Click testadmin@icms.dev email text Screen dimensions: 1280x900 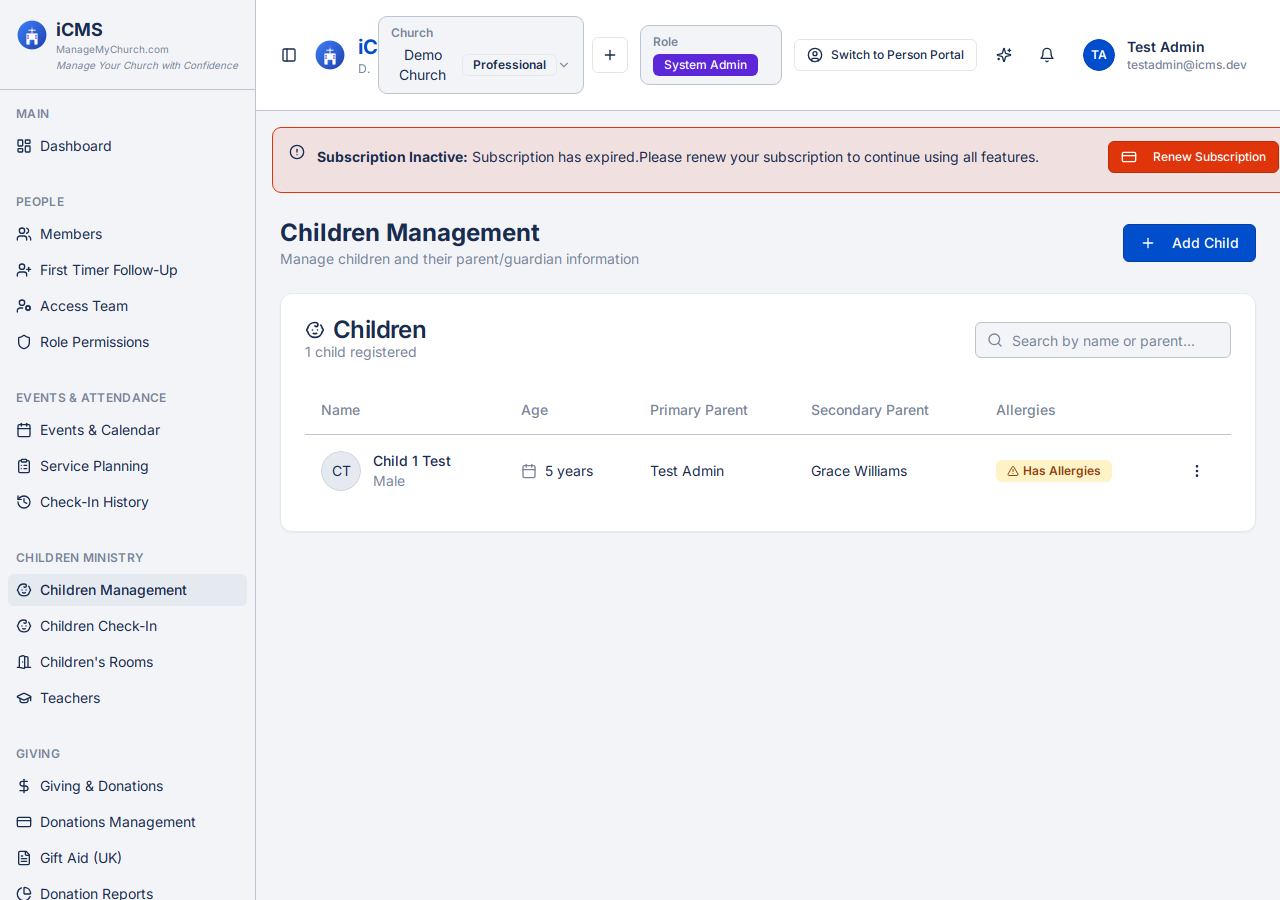pos(1187,65)
